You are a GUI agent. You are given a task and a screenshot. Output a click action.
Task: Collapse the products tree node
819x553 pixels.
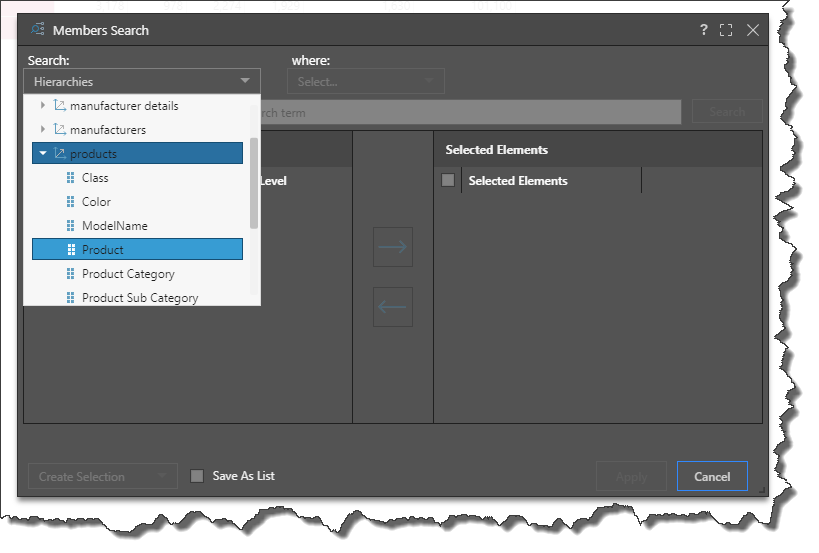click(x=42, y=154)
